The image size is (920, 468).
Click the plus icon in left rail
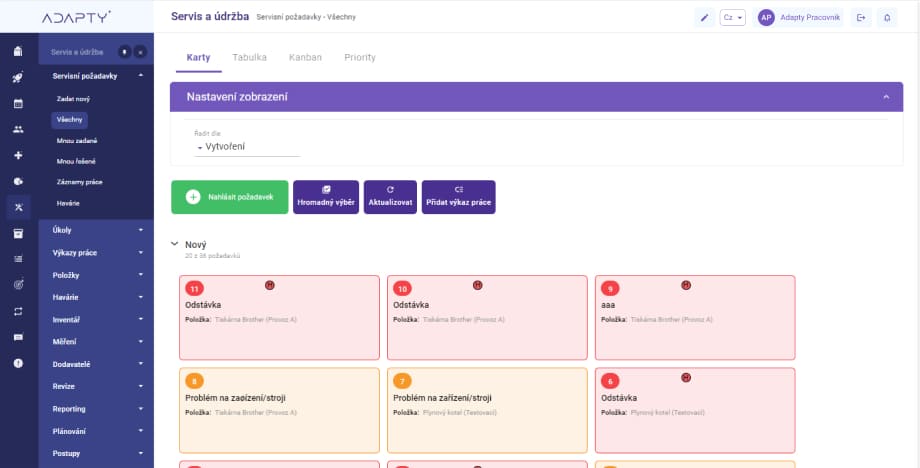coord(18,155)
